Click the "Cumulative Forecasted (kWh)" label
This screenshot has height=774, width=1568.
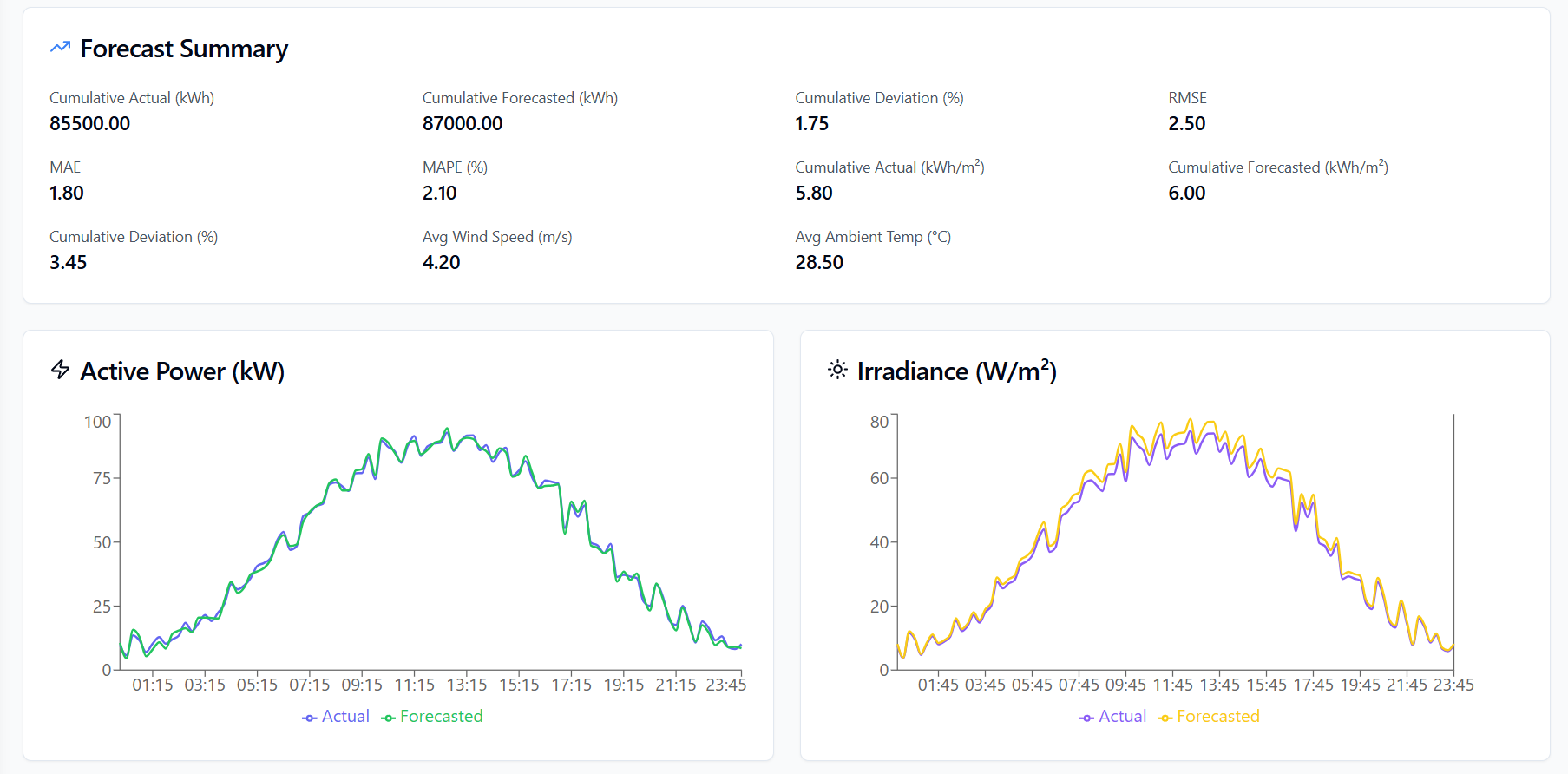pyautogui.click(x=521, y=98)
